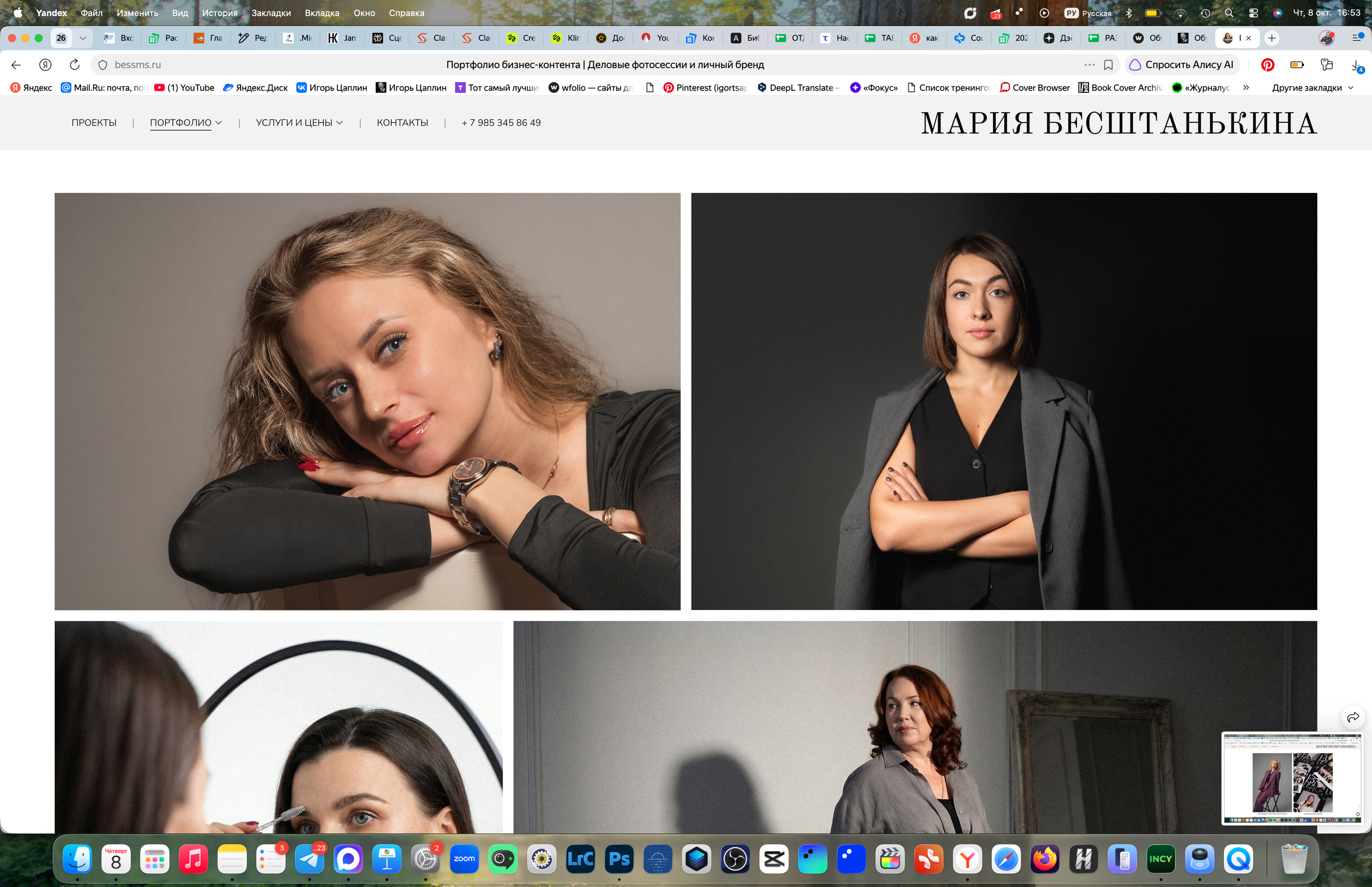Bookmark this page with the bookmark icon
The width and height of the screenshot is (1372, 887).
point(1108,64)
